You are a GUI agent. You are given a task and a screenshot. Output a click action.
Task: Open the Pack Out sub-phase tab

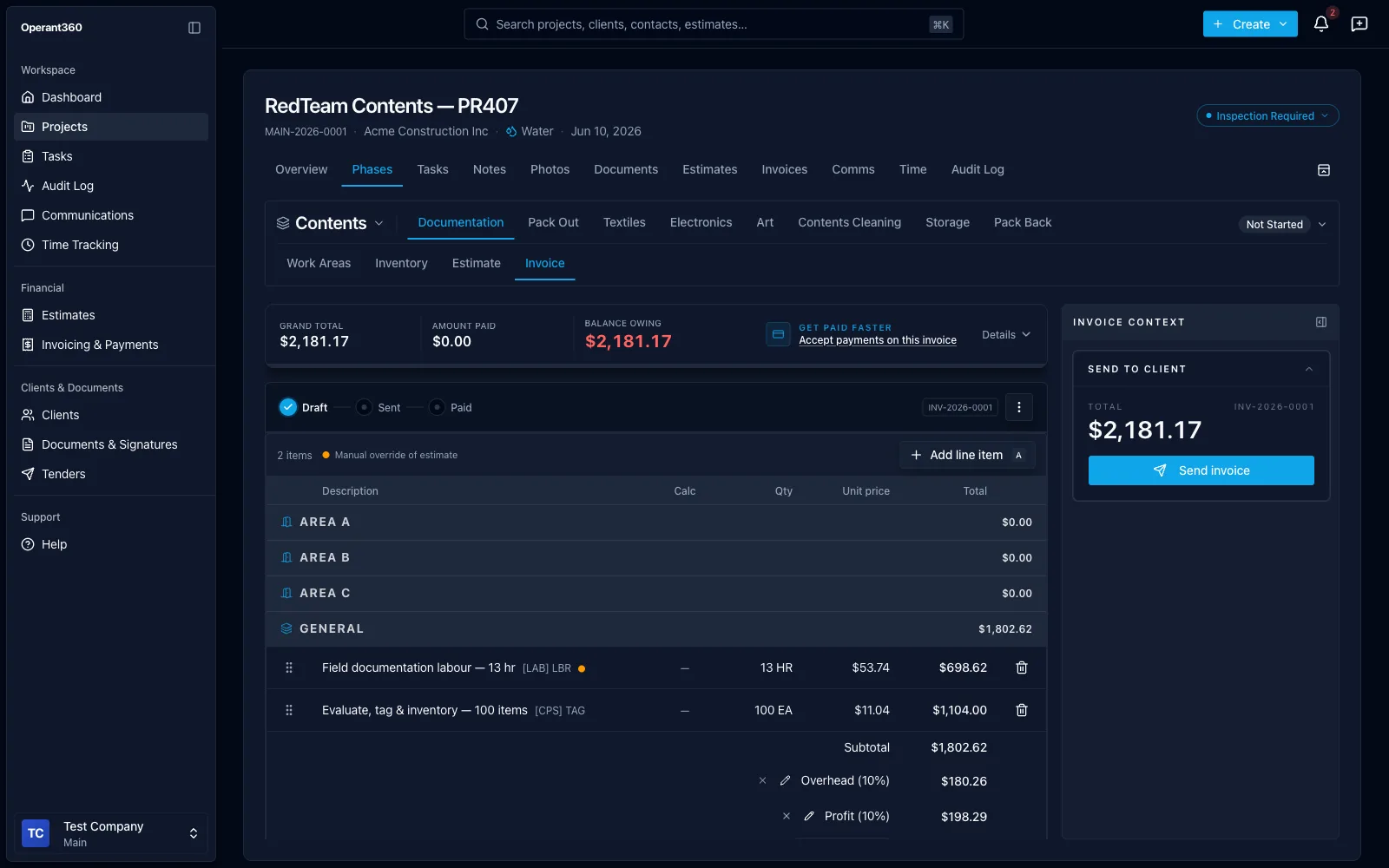553,222
